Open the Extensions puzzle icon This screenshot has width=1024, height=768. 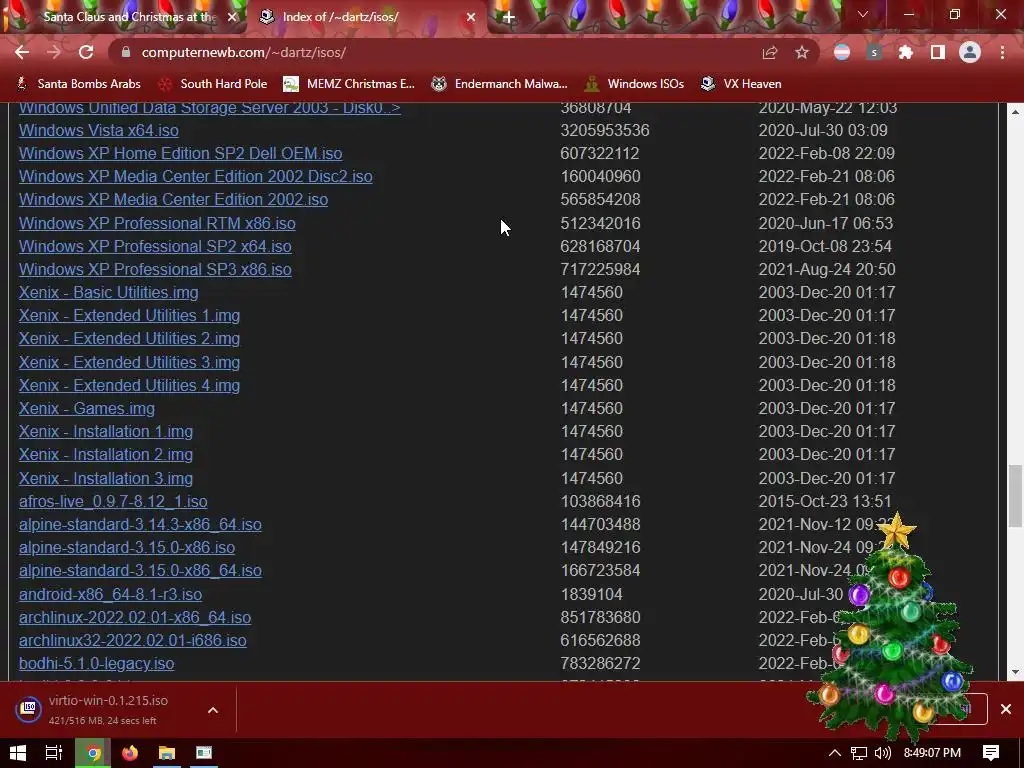[x=906, y=52]
